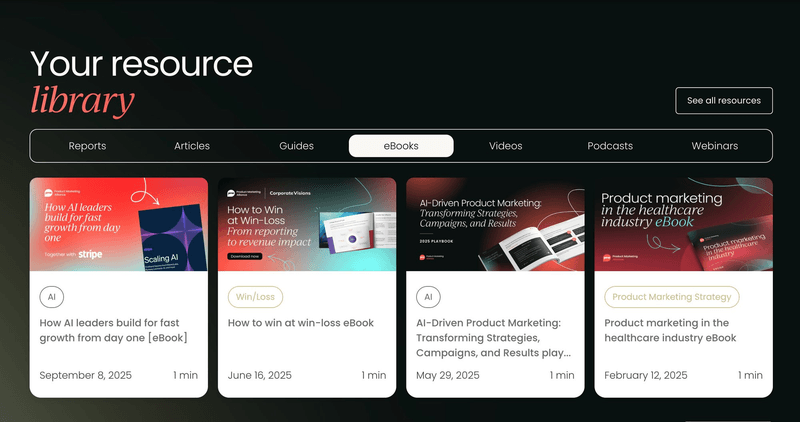Click the AI tag on the AI leaders card
The height and width of the screenshot is (422, 800).
click(51, 297)
